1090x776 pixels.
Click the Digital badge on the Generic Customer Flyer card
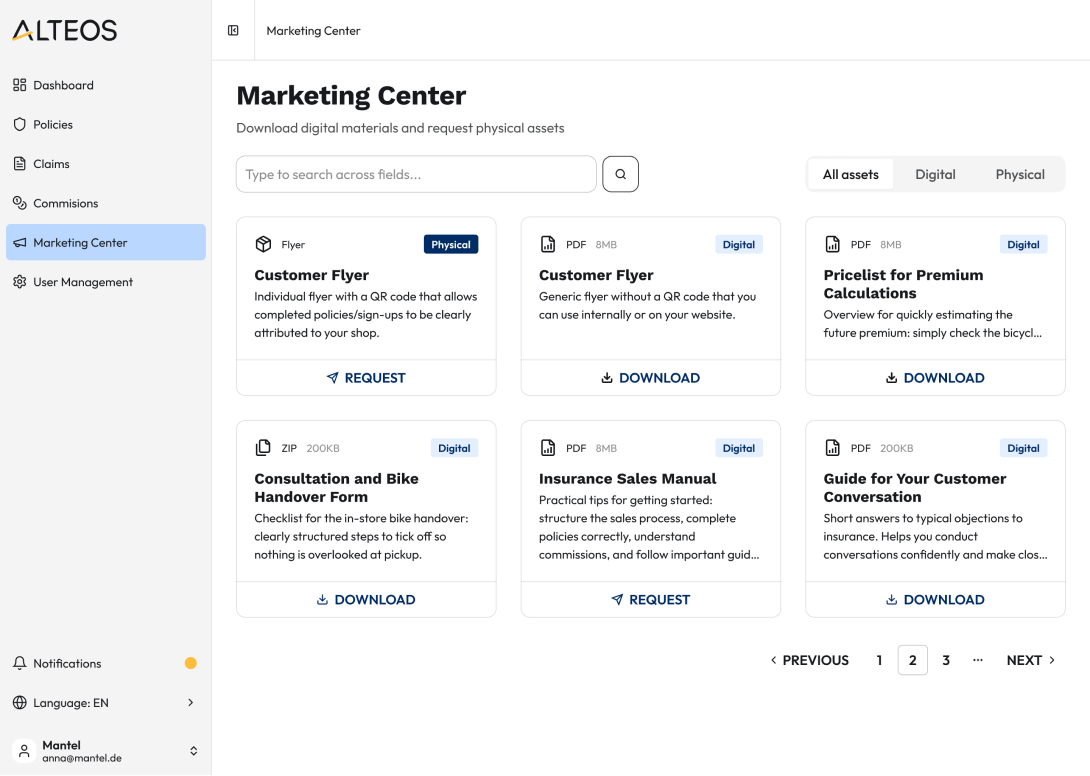click(738, 244)
